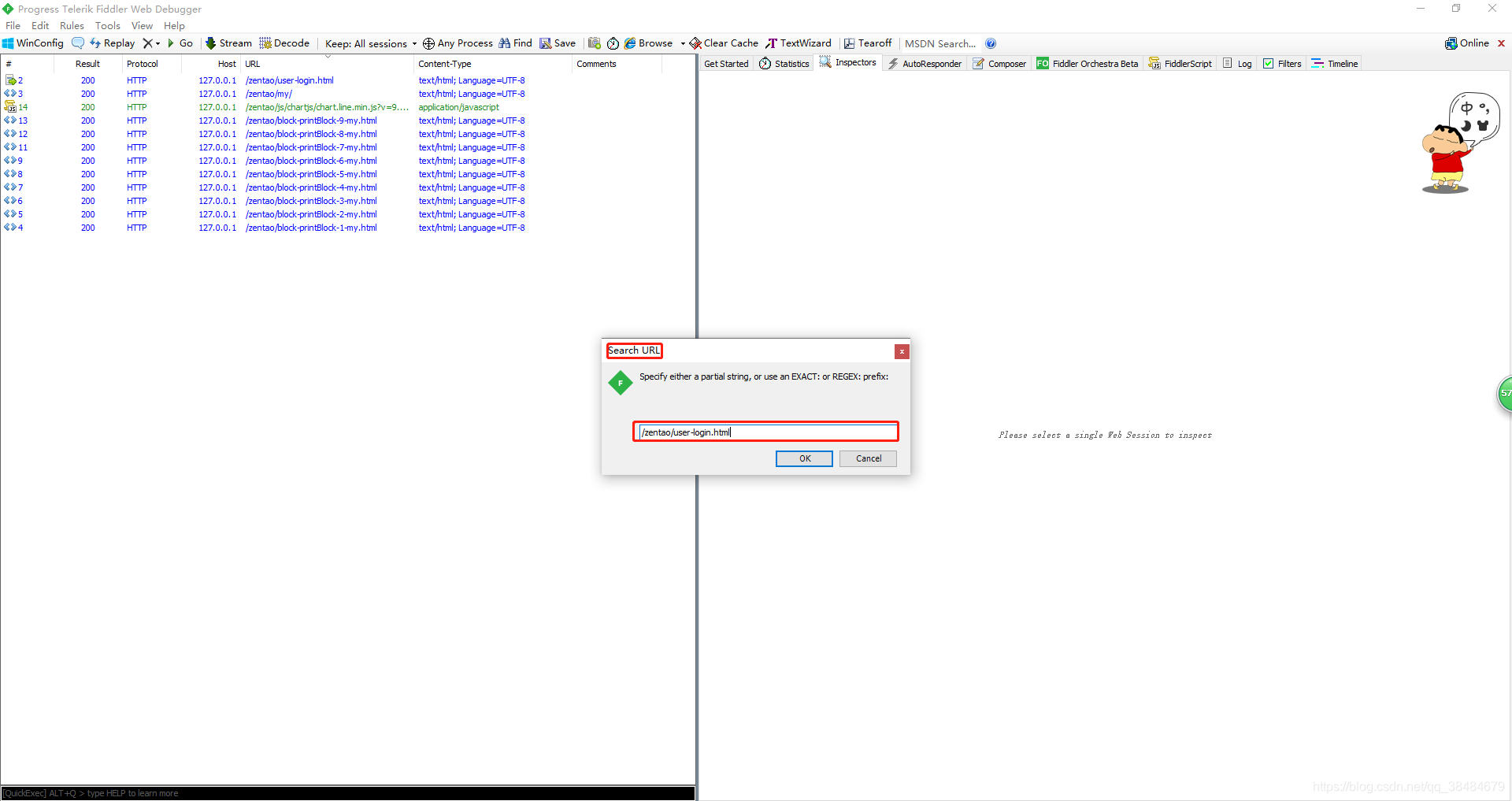Switch to the Statistics tab
Screen dimensions: 1512x801
[x=784, y=64]
